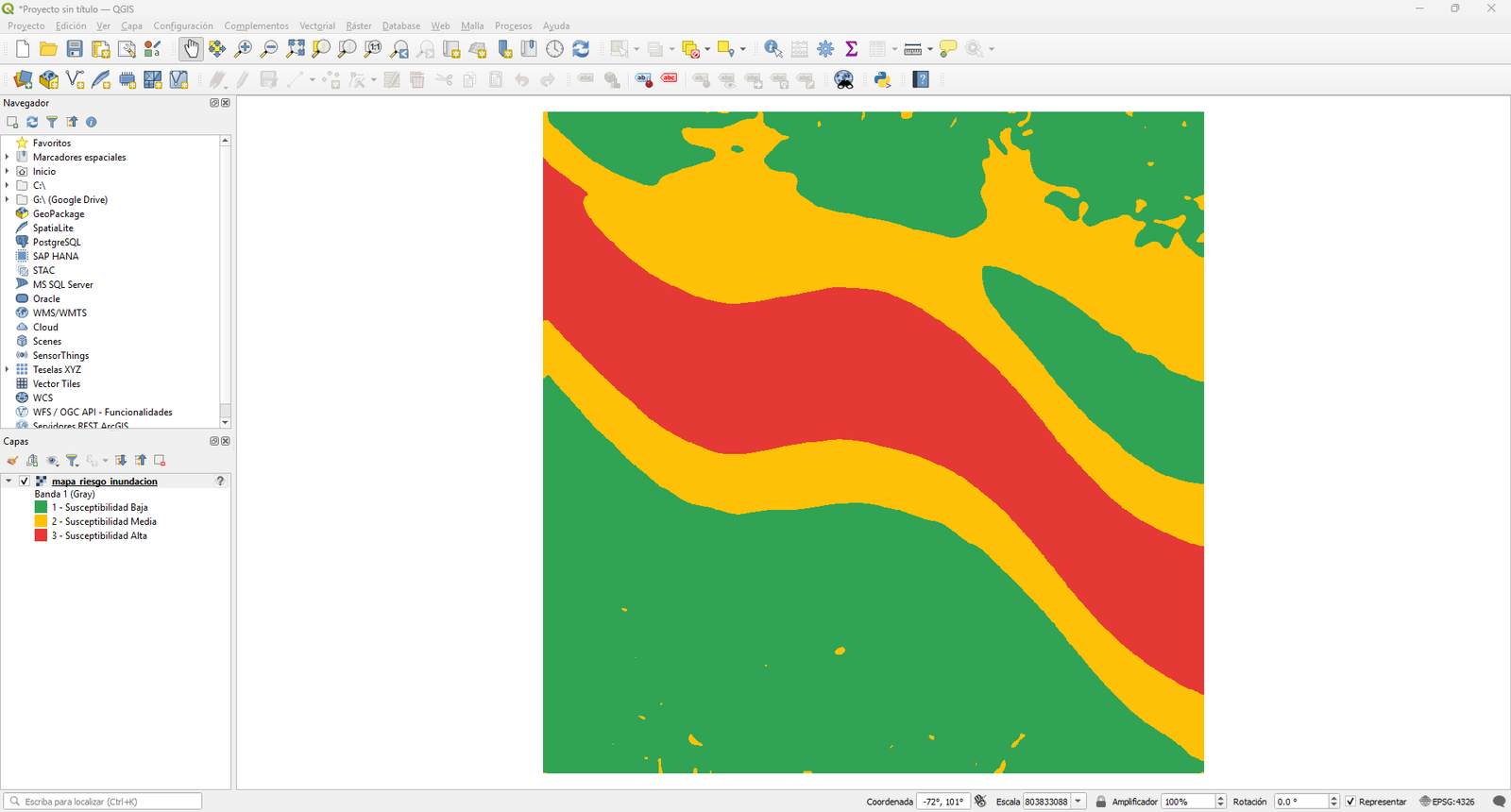Open the Messages log icon in status bar
1511x812 pixels.
tap(1499, 802)
